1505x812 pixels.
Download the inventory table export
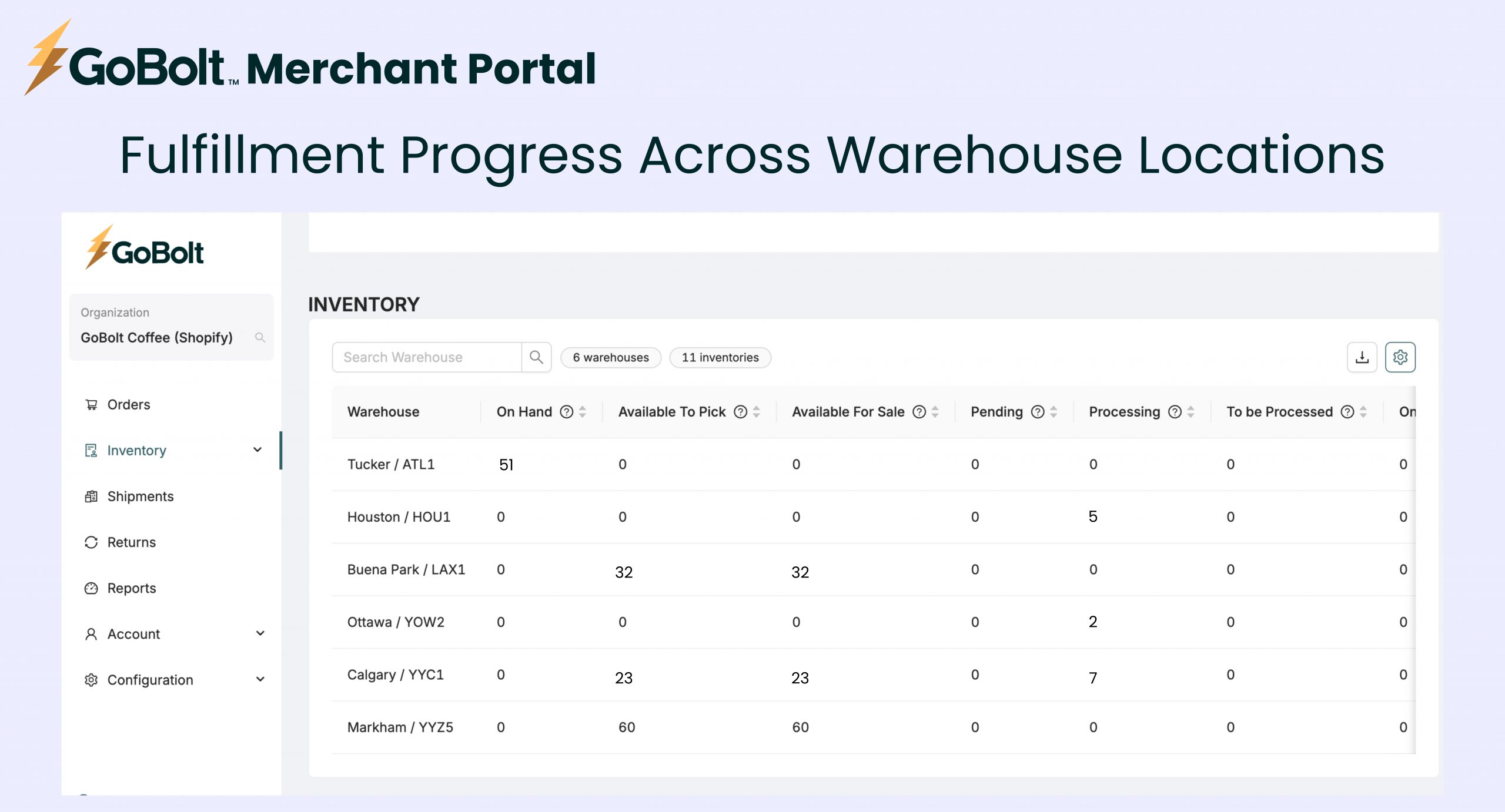point(1362,357)
